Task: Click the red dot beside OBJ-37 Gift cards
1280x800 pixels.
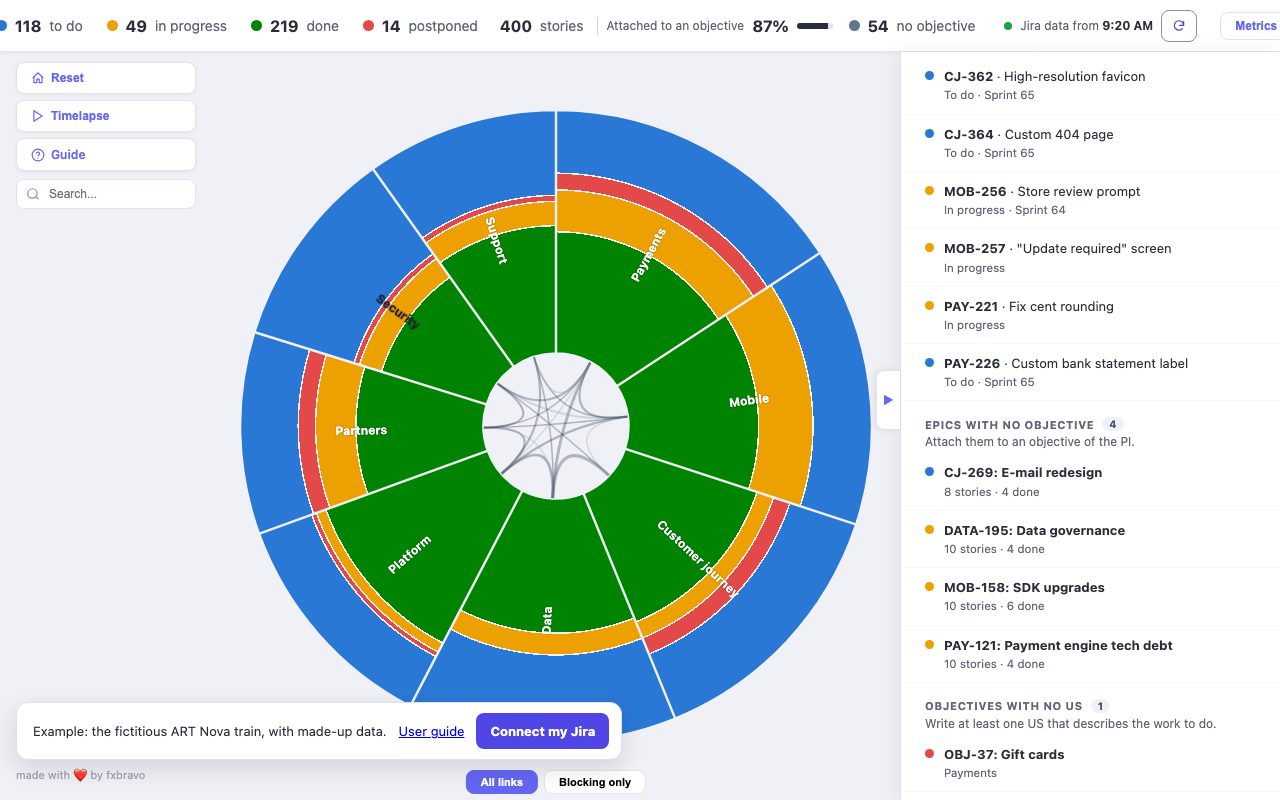Action: pos(930,754)
